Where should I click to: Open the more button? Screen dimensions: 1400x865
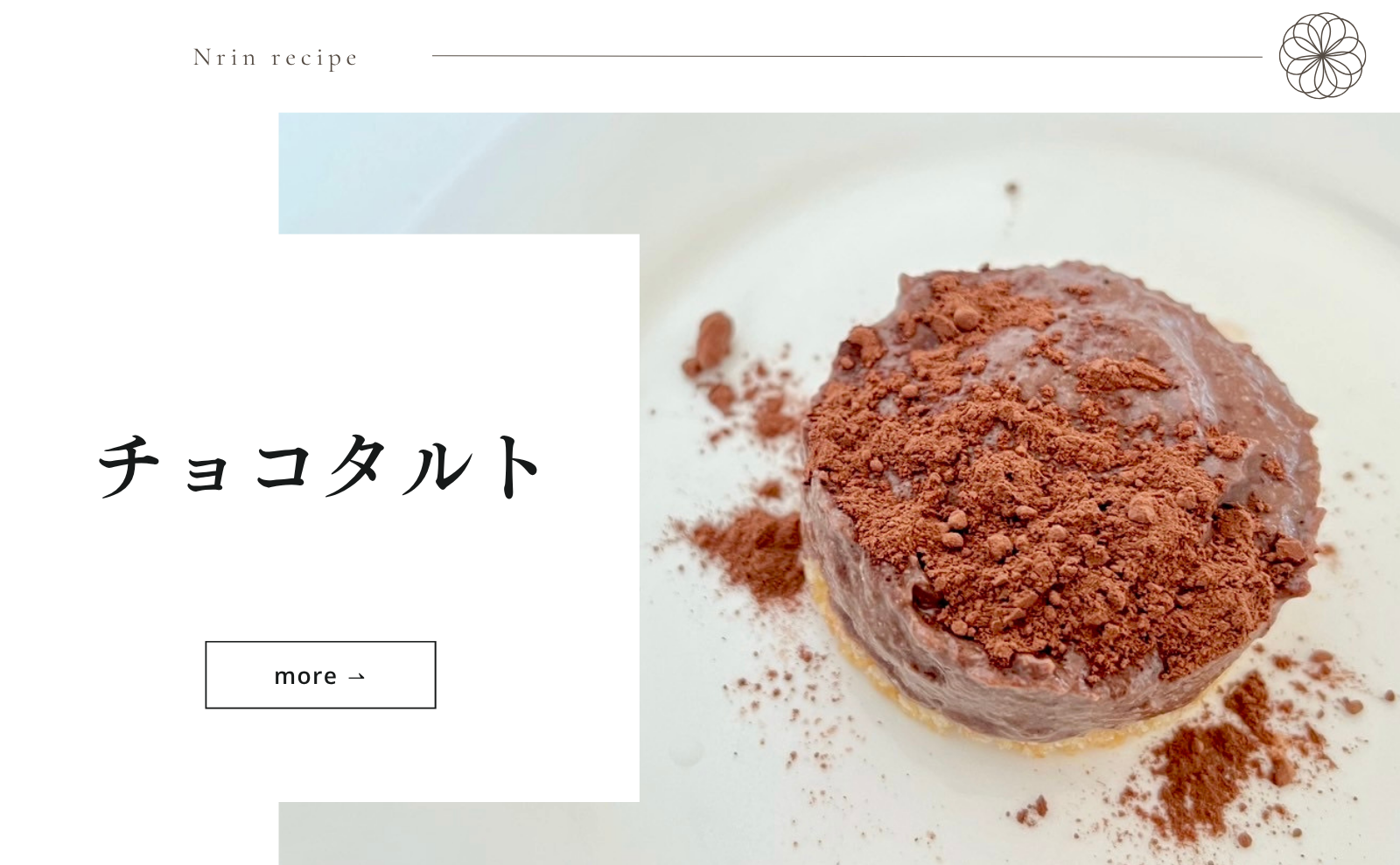point(320,675)
